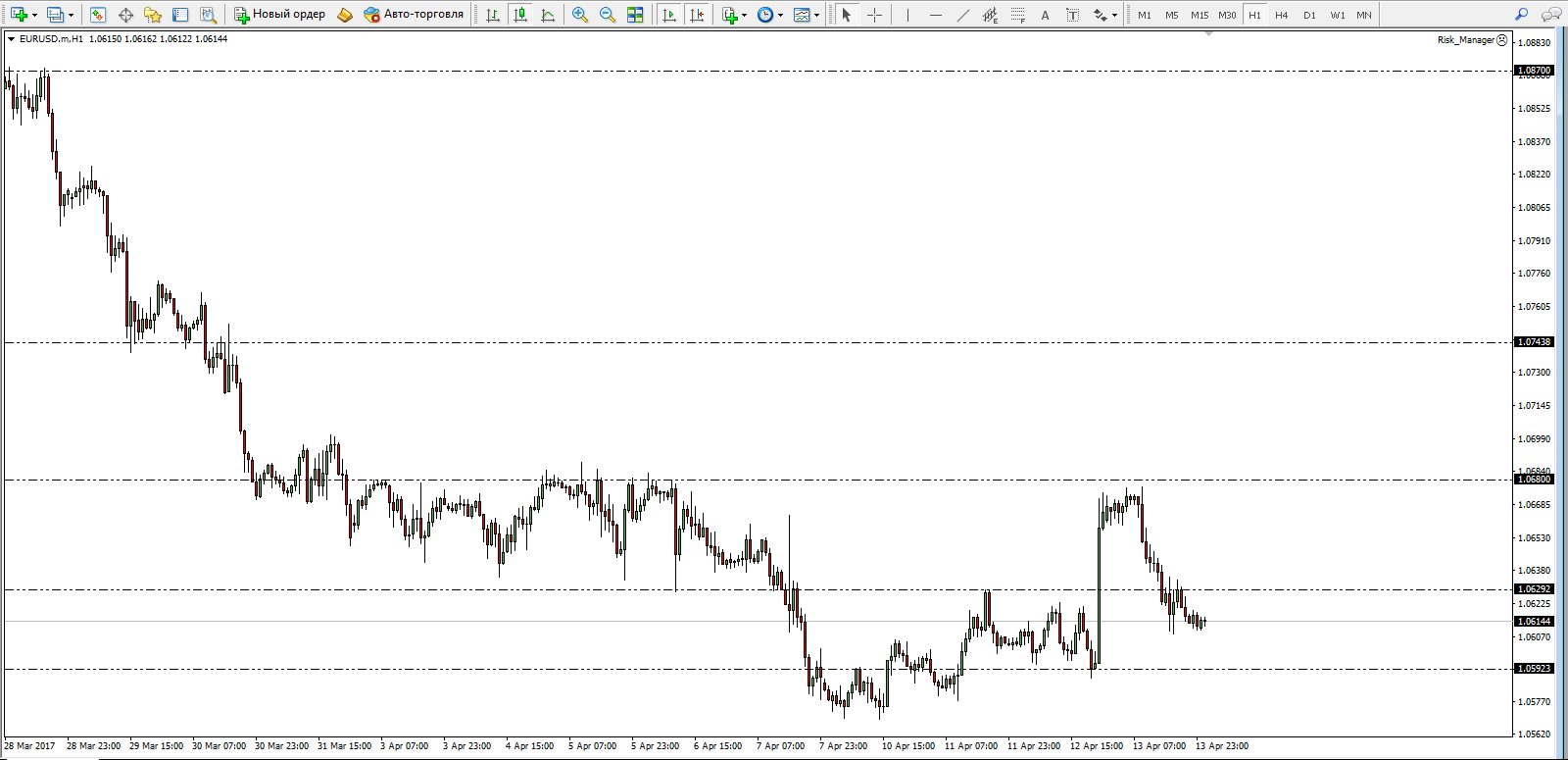
Task: Open a new chart window
Action: click(x=19, y=15)
